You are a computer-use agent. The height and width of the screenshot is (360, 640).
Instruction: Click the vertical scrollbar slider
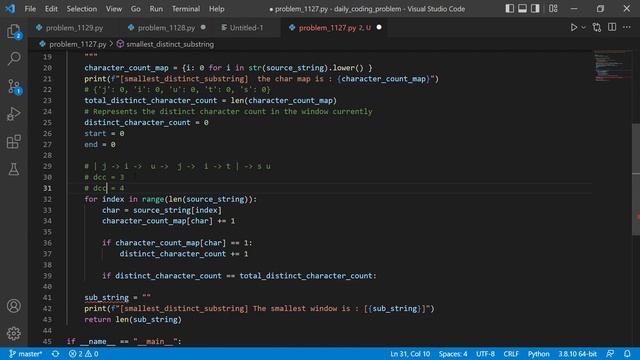(636, 180)
